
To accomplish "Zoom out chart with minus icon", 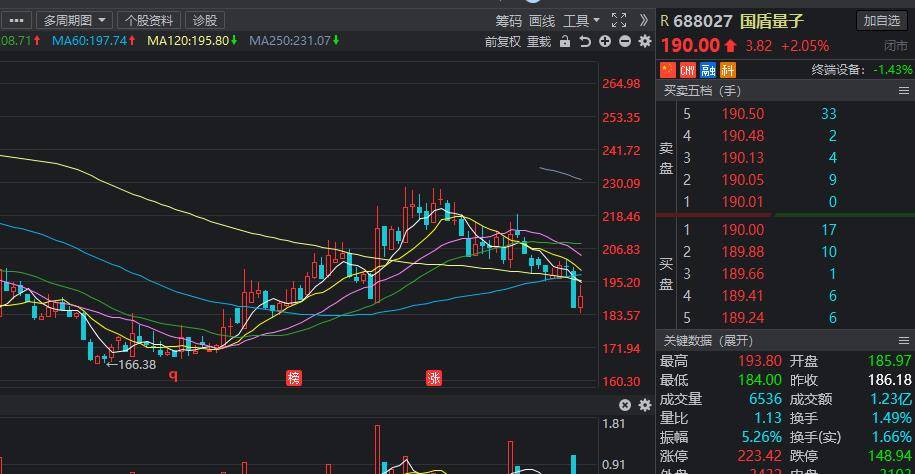I will [x=625, y=41].
